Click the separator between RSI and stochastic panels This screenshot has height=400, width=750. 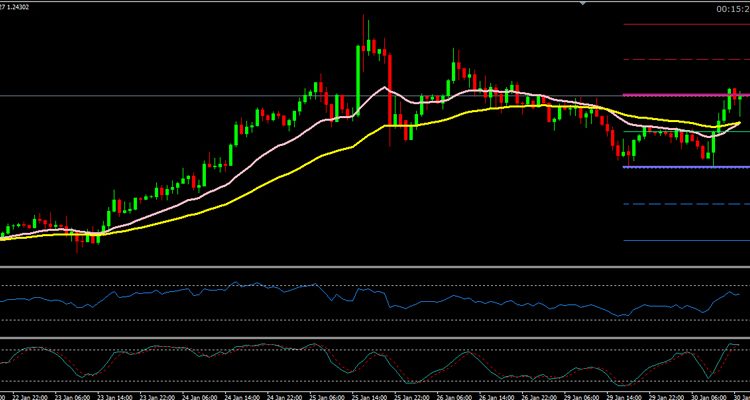[x=375, y=338]
